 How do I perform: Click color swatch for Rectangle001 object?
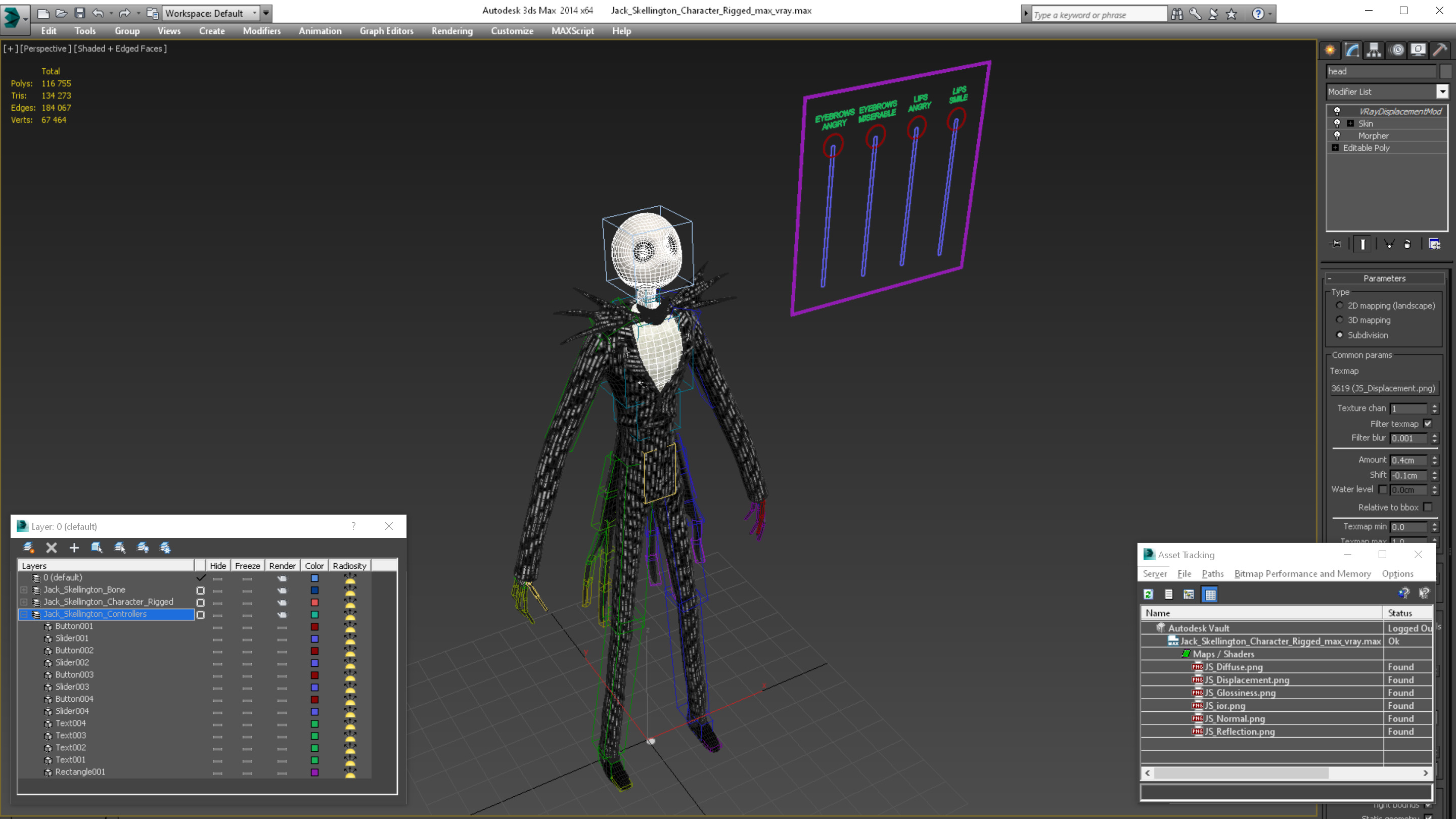[315, 772]
